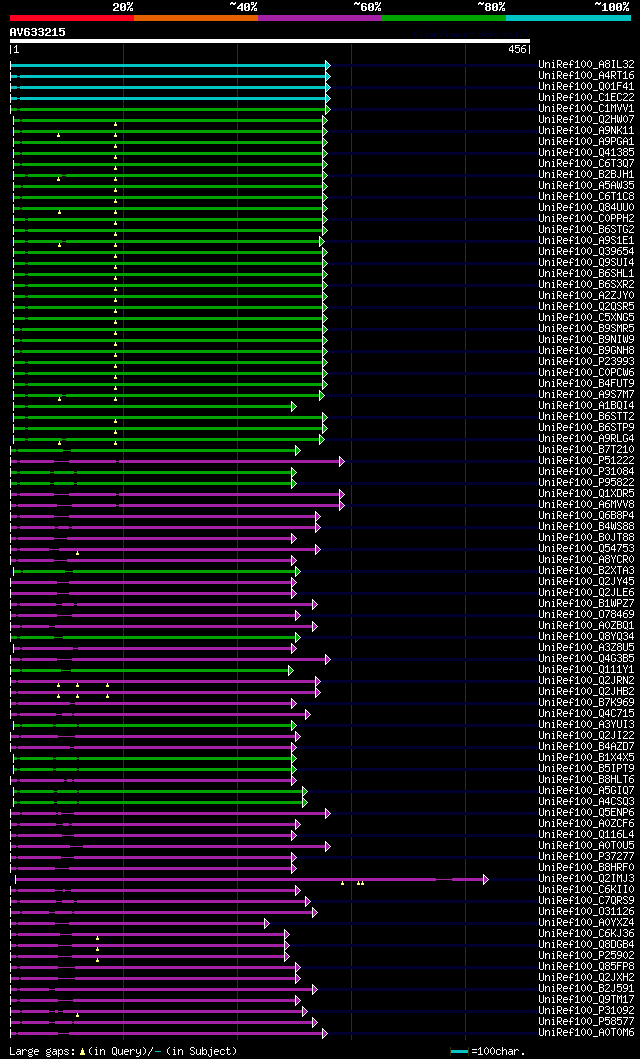Click the UniRef100_P37277 label
640x1059 pixels.
[x=586, y=857]
